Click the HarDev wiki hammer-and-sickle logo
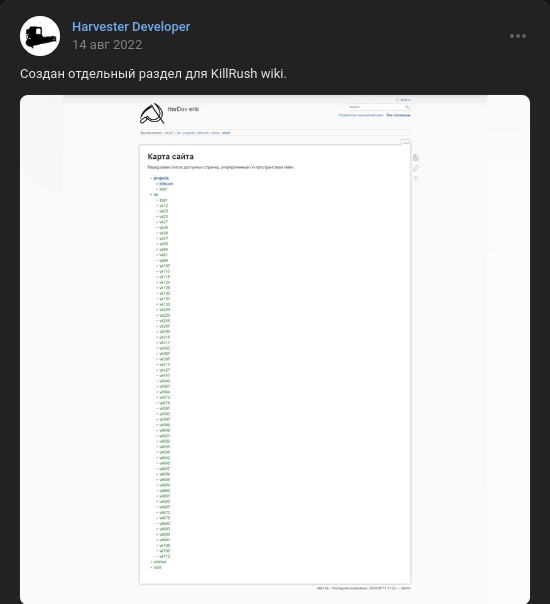The image size is (550, 604). pyautogui.click(x=152, y=114)
